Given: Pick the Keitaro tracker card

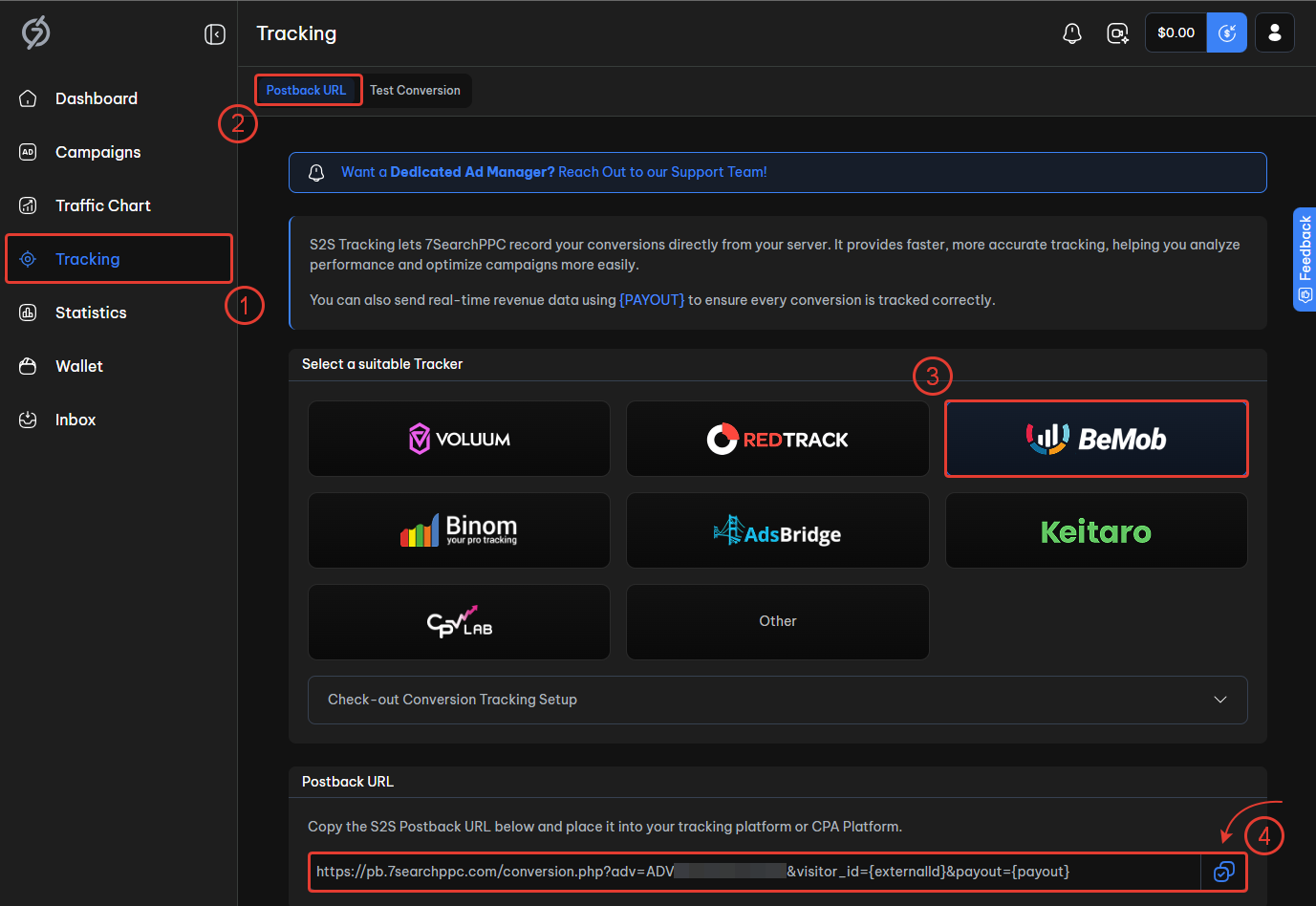Looking at the screenshot, I should (x=1096, y=530).
